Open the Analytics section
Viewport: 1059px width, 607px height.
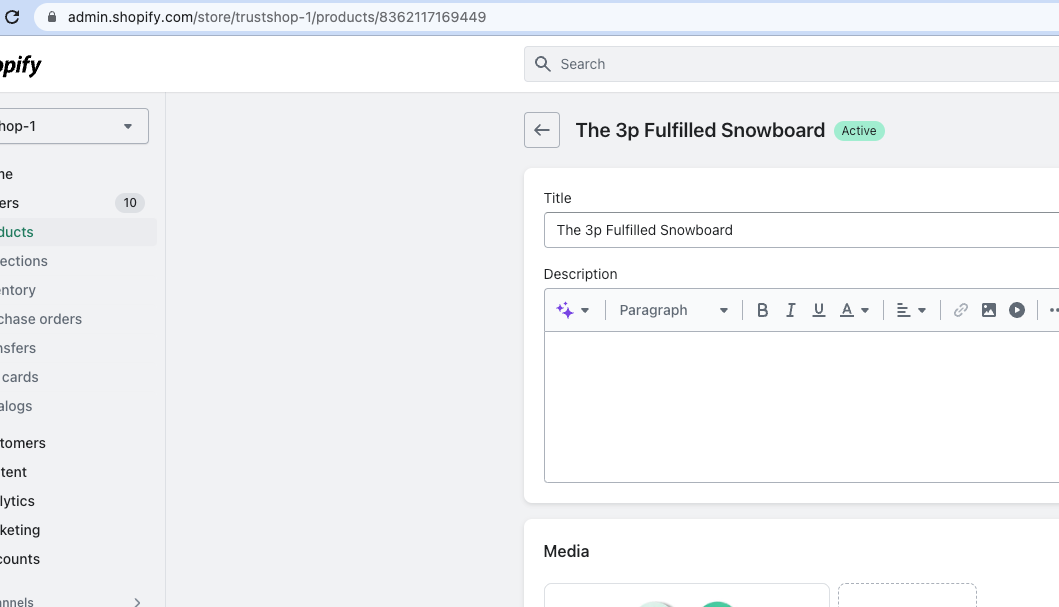[18, 501]
